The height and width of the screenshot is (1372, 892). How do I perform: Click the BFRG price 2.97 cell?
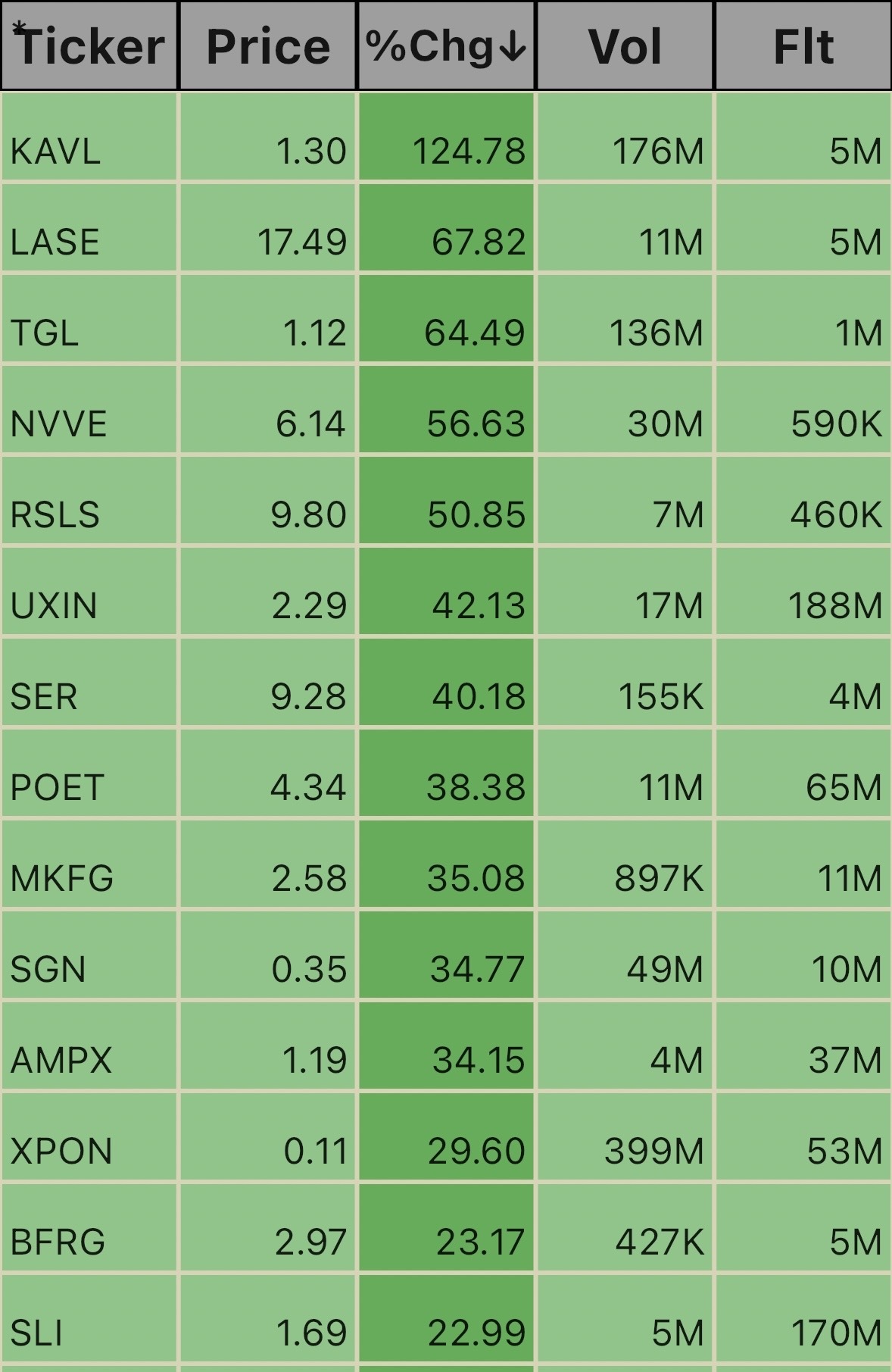click(x=268, y=1228)
